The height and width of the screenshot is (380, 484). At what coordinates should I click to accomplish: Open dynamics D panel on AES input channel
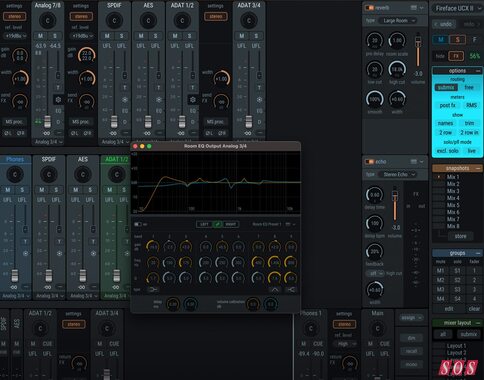[159, 122]
